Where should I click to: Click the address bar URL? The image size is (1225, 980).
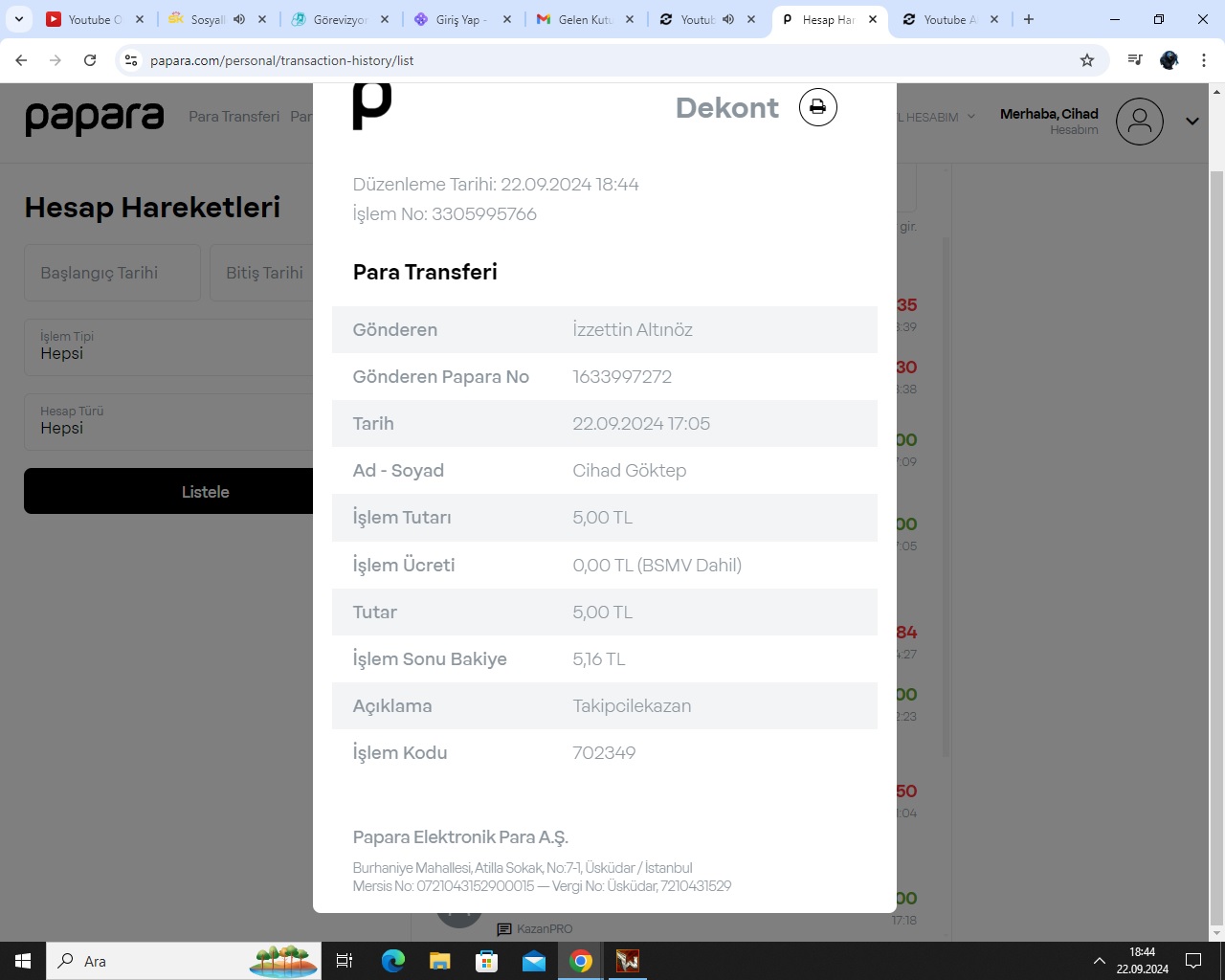282,60
